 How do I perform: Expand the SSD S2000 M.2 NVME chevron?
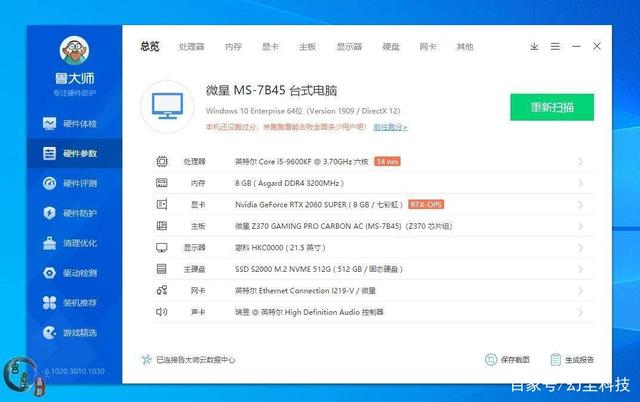580,269
